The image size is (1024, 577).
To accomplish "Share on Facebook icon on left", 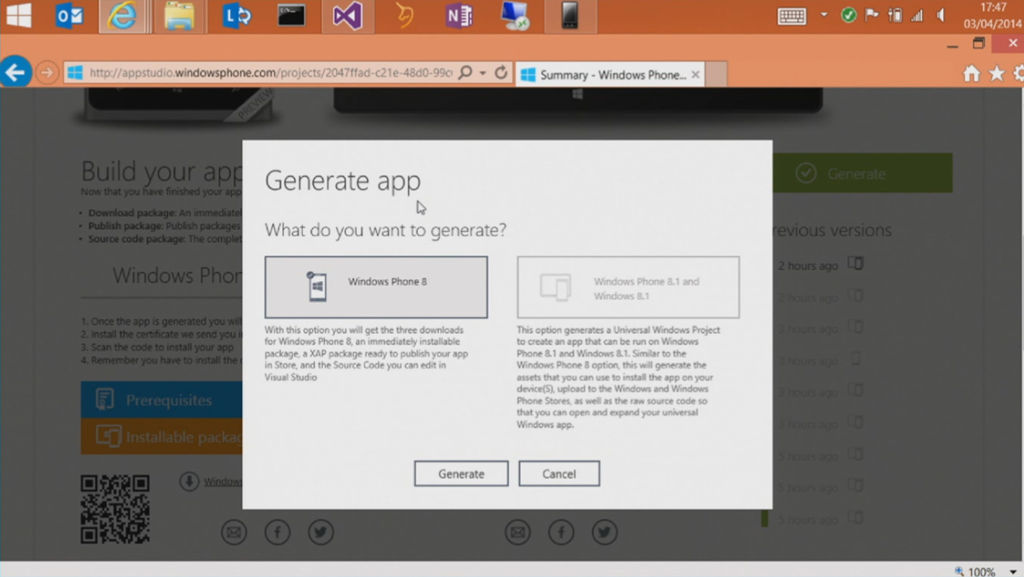I will tap(278, 532).
